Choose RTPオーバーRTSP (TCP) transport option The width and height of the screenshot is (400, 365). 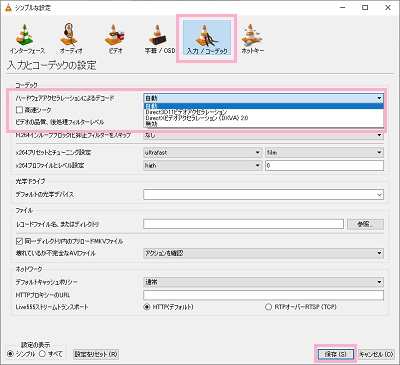point(268,307)
